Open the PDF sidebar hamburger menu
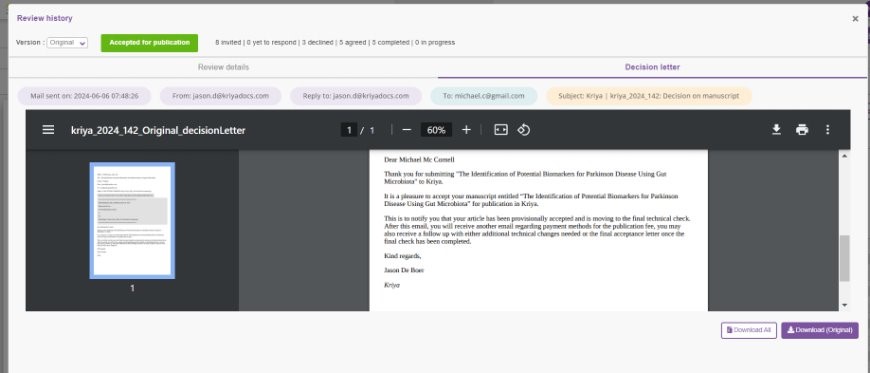Image resolution: width=870 pixels, height=373 pixels. coord(48,130)
